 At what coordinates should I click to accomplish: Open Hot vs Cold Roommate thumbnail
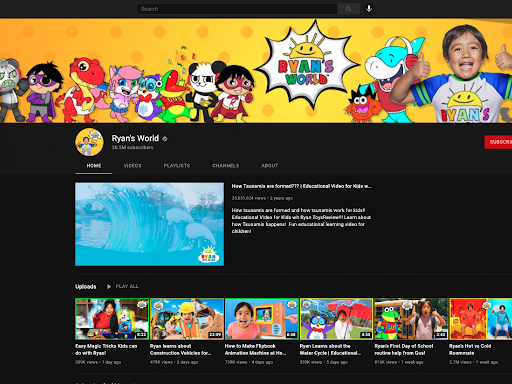pyautogui.click(x=481, y=319)
